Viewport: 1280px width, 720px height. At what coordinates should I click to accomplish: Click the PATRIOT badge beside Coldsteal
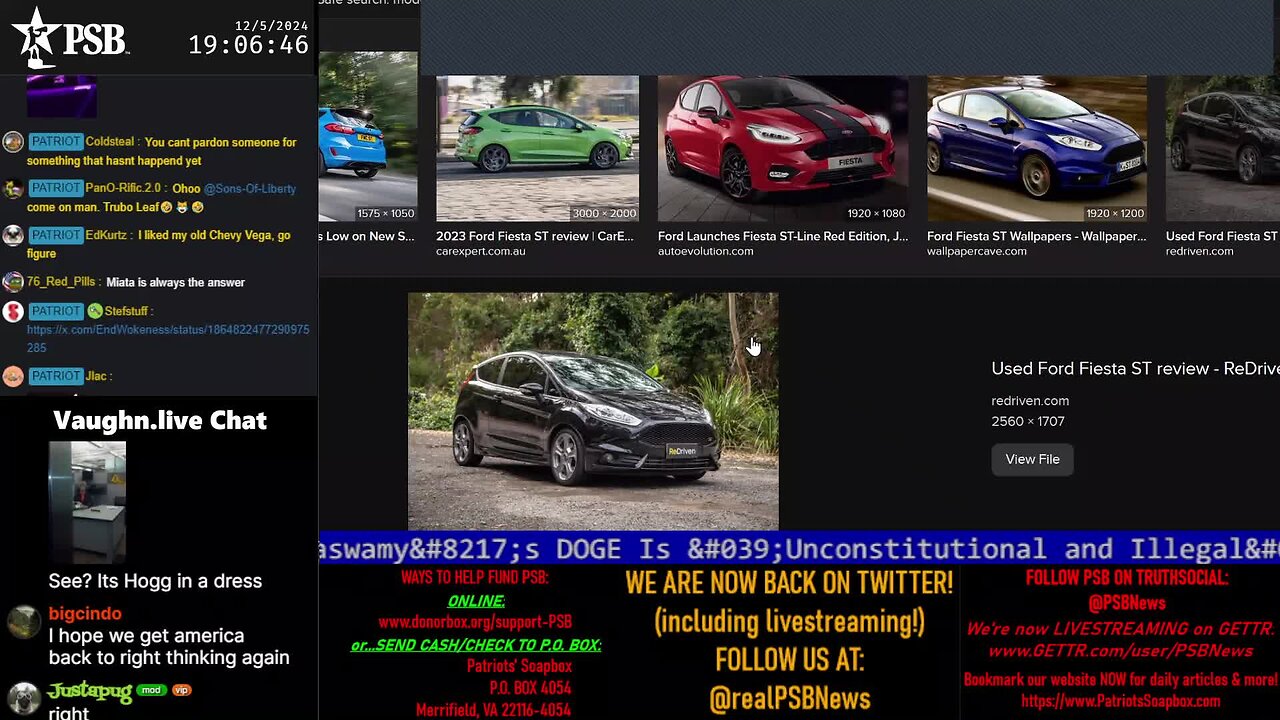tap(55, 142)
